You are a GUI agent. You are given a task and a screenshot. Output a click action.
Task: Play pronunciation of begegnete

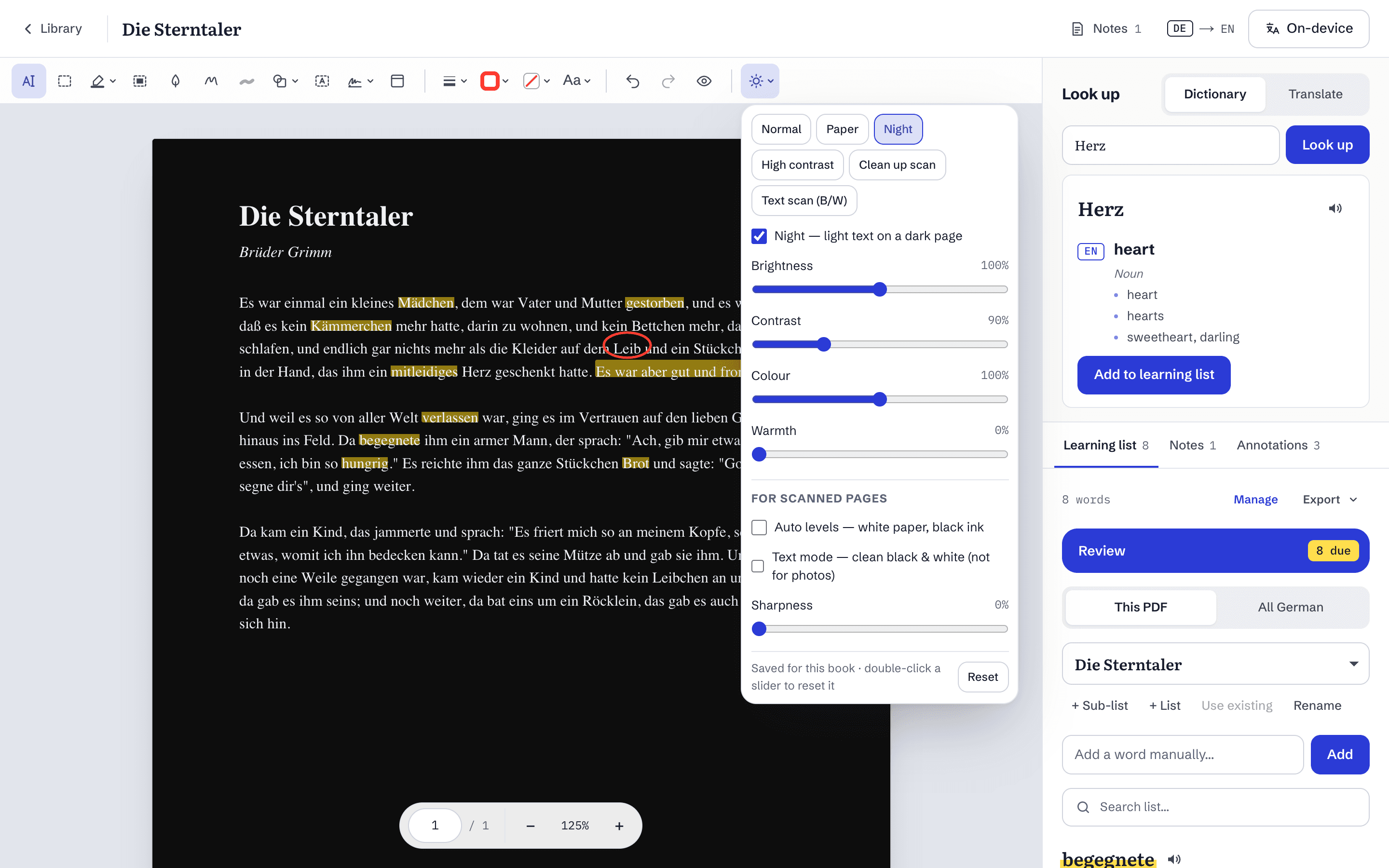coord(1174,859)
